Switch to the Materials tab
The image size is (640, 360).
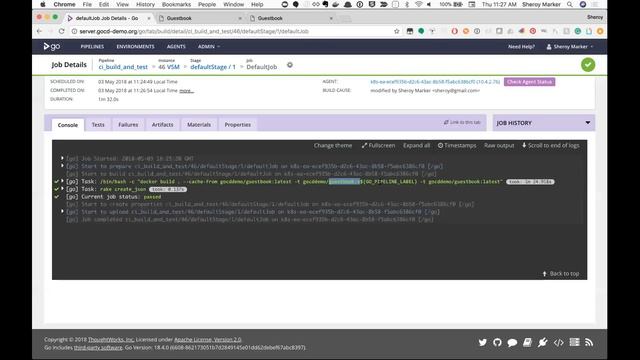pos(199,124)
